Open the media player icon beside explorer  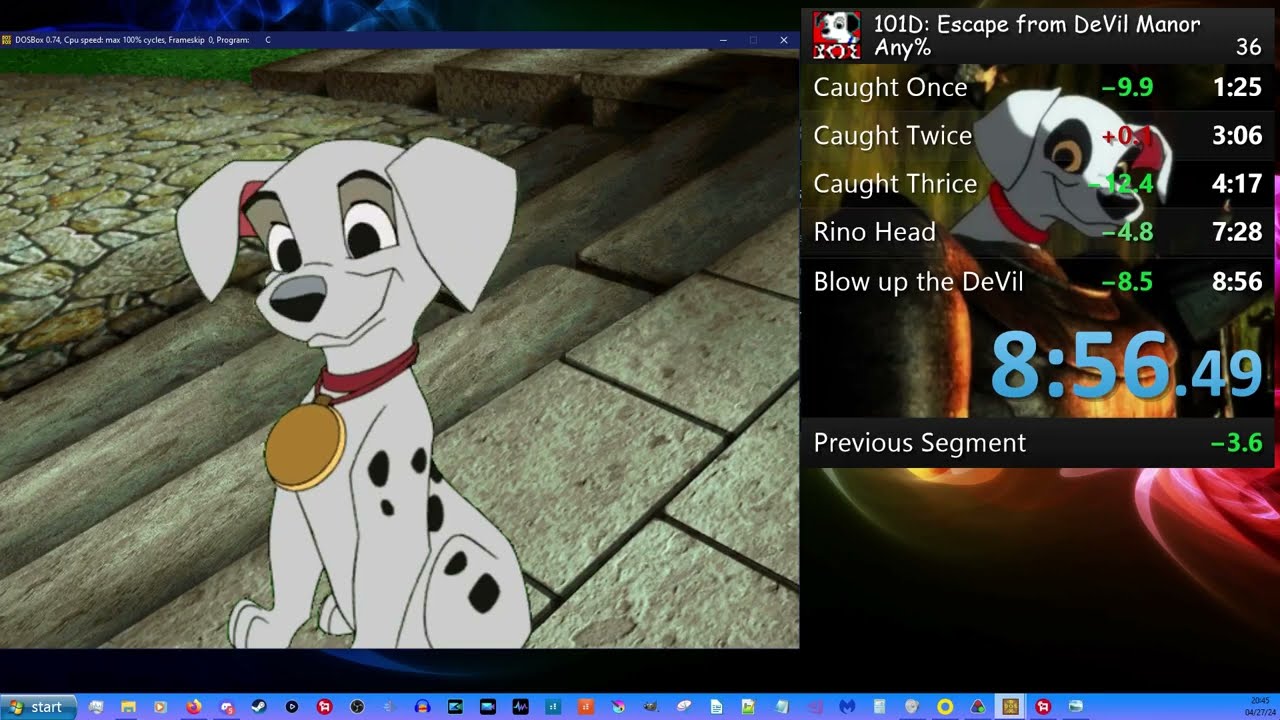tap(160, 707)
